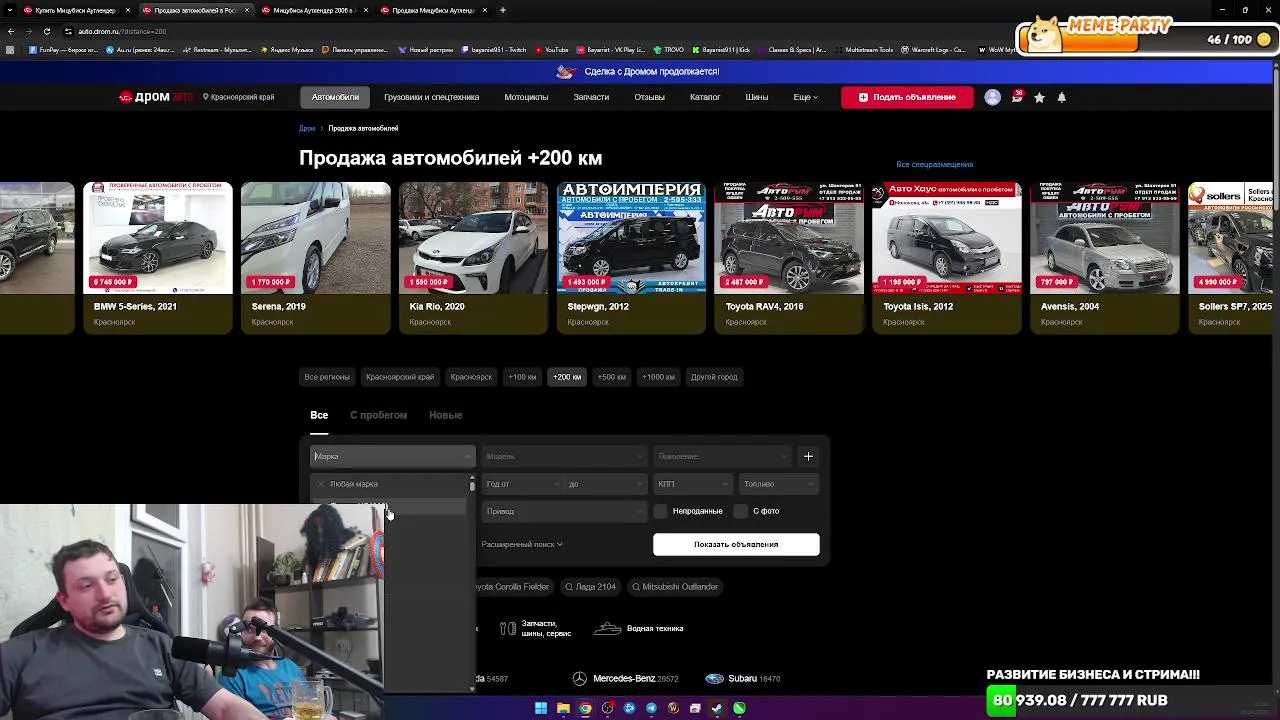Open File Explorer from the taskbar
This screenshot has height=720, width=1280.
click(x=563, y=708)
